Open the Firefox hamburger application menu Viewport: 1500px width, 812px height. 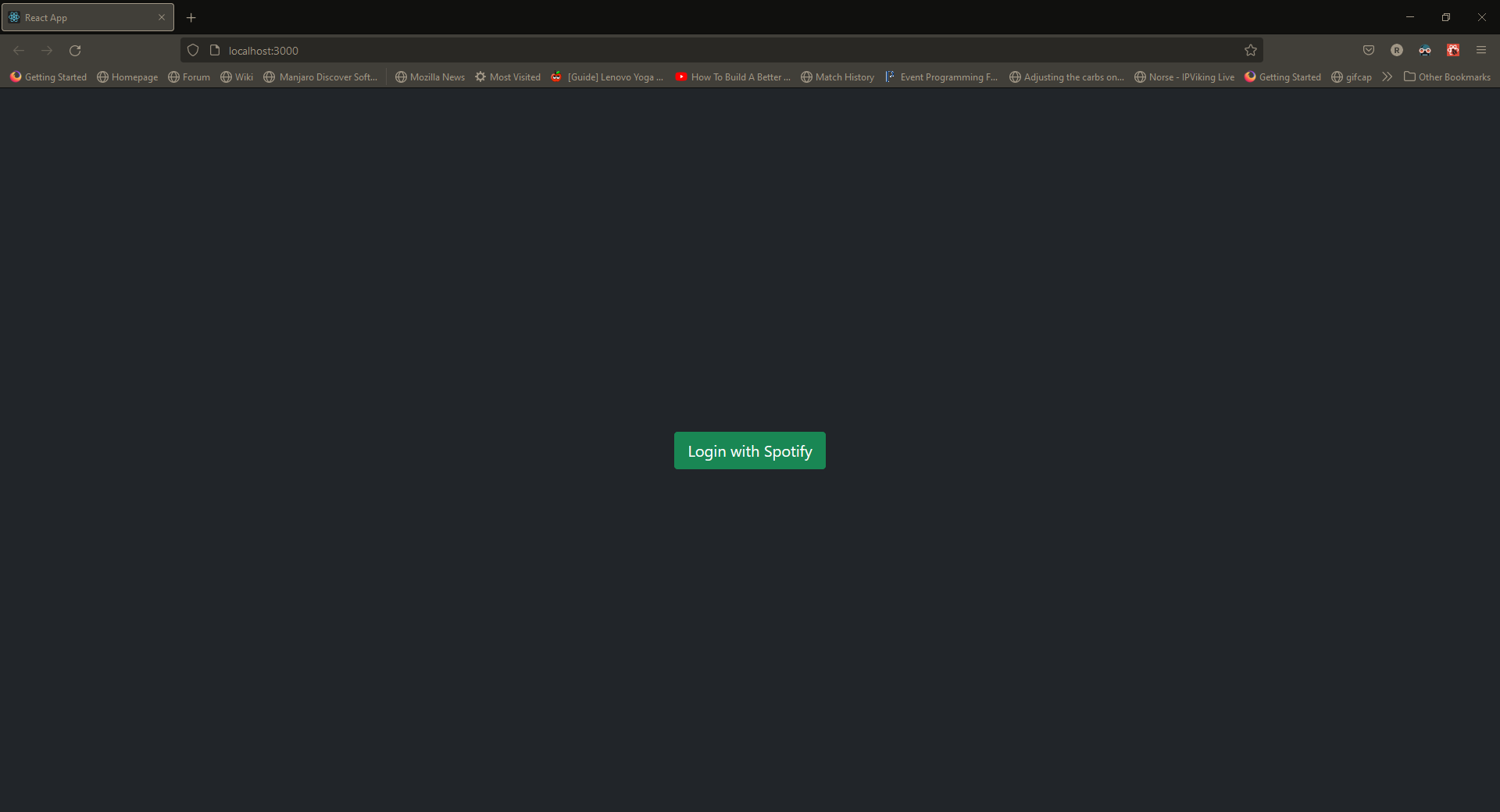tap(1481, 51)
